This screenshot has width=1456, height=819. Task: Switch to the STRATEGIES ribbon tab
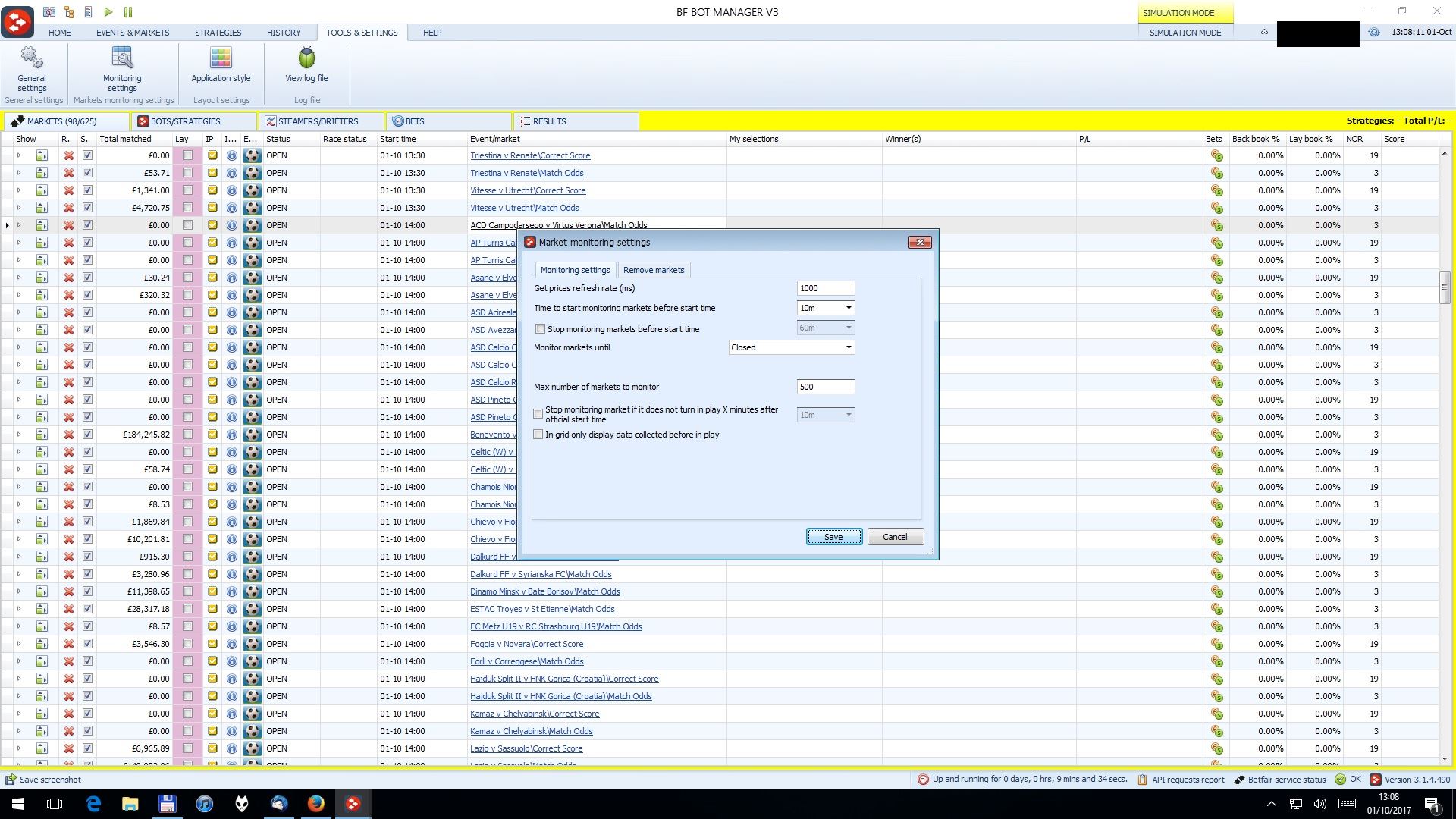pos(218,33)
